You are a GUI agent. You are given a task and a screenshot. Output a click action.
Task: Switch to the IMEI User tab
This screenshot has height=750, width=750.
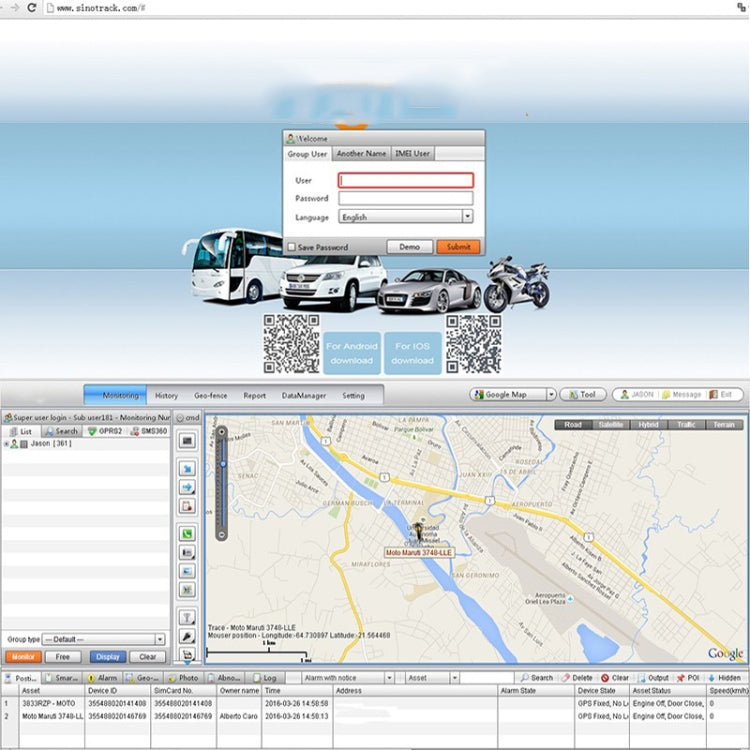pyautogui.click(x=412, y=154)
